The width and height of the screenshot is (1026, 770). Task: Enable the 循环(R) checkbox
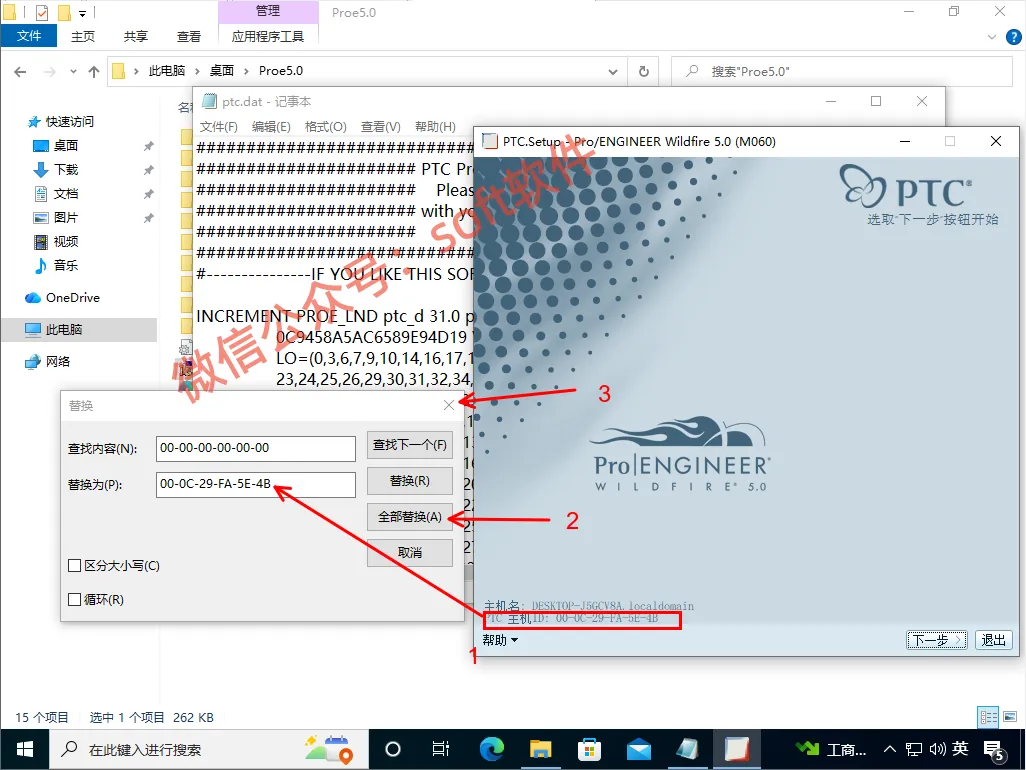click(75, 599)
